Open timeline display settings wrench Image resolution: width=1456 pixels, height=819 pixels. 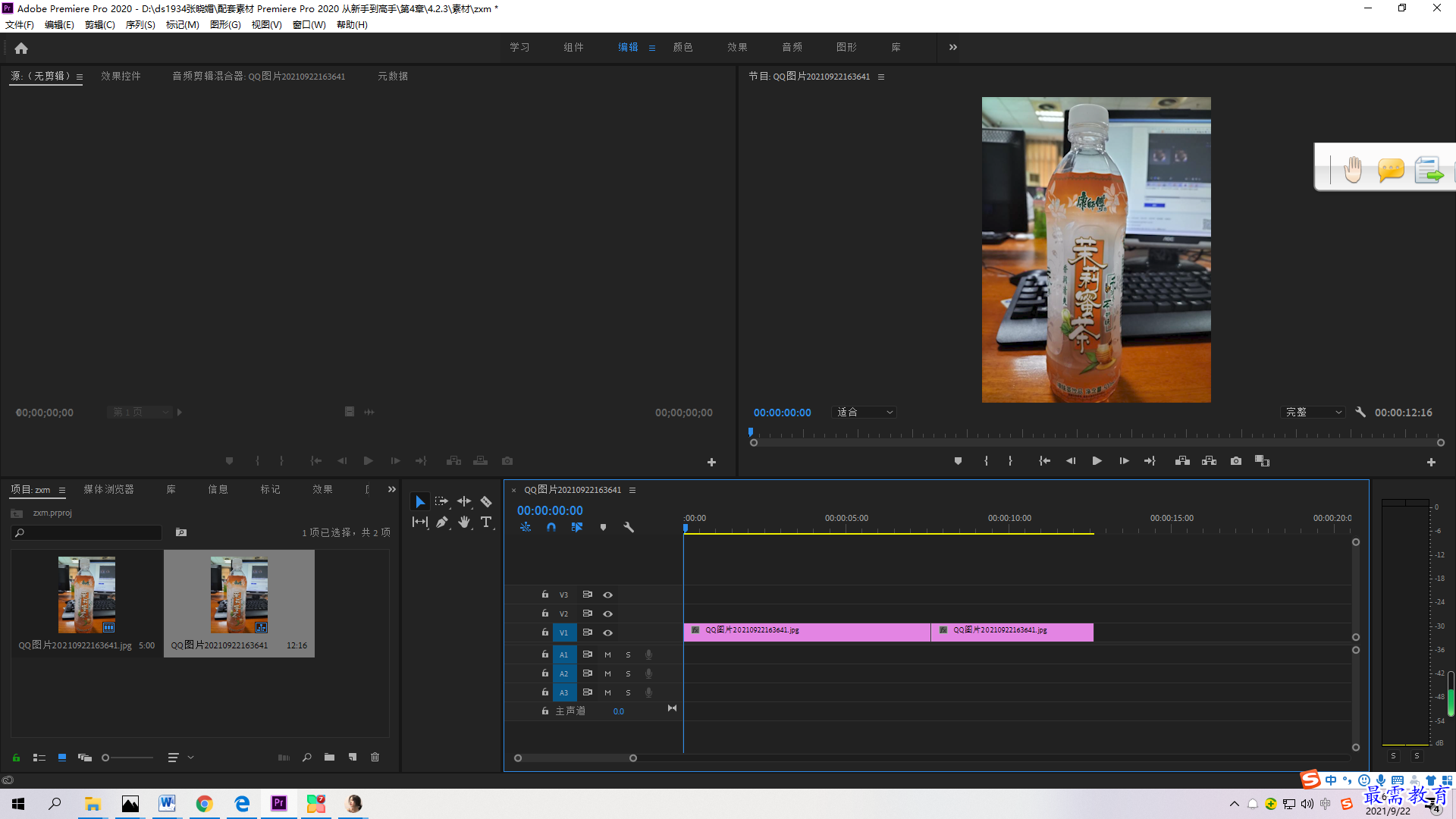click(x=629, y=527)
